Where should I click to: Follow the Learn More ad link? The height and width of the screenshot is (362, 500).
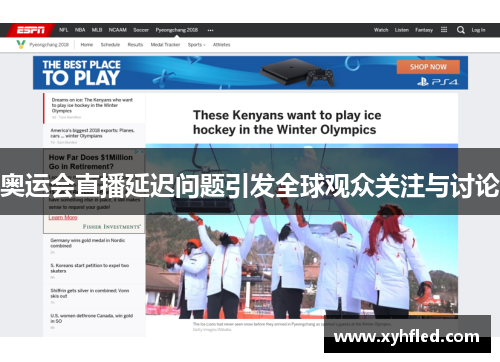(x=63, y=218)
